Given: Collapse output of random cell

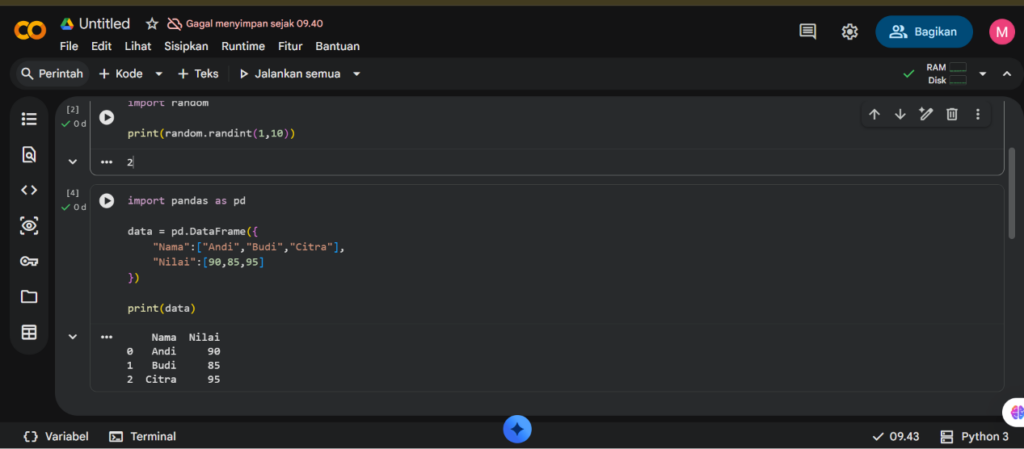Looking at the screenshot, I should point(72,162).
